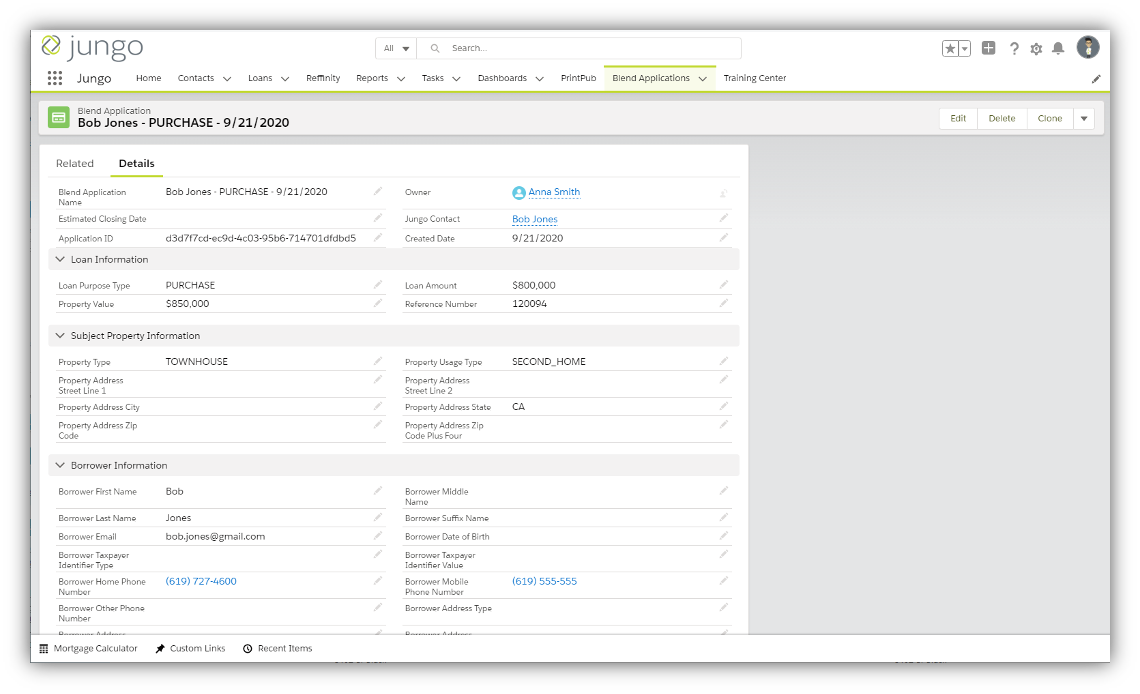1140x694 pixels.
Task: Click the Delete button
Action: [1002, 117]
